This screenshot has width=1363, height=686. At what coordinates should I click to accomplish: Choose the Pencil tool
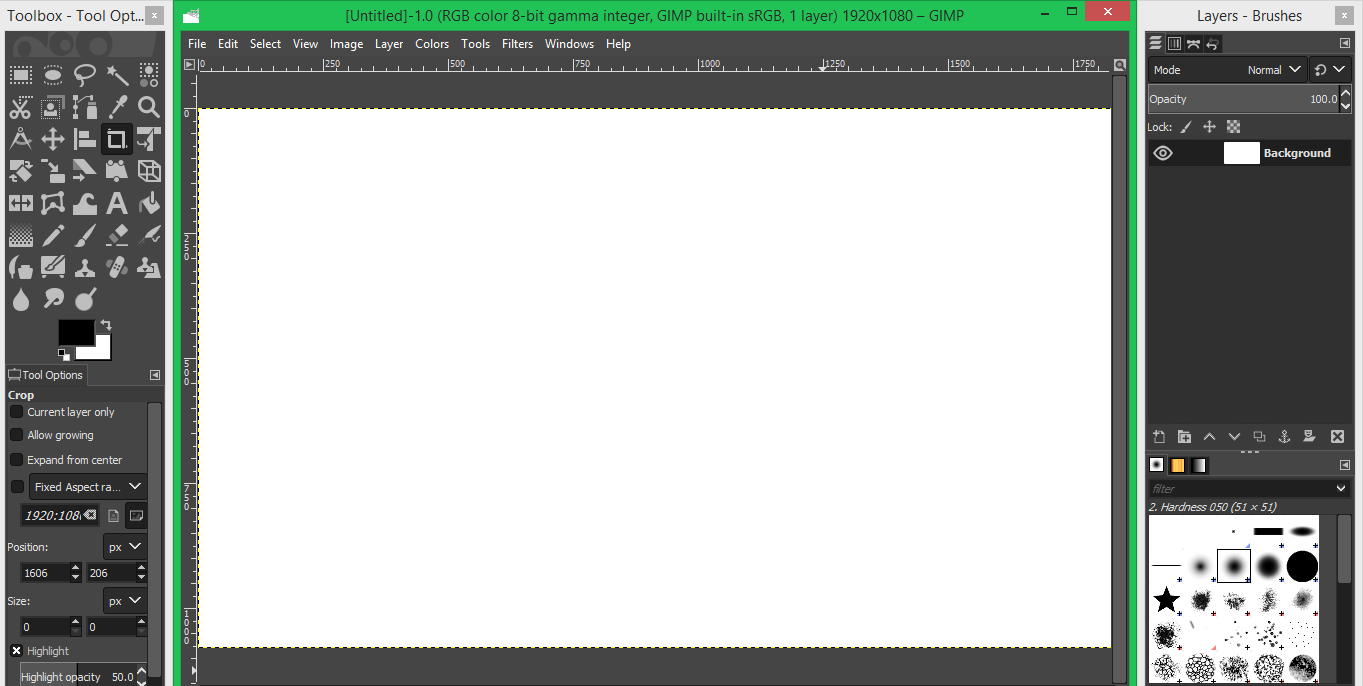(53, 236)
